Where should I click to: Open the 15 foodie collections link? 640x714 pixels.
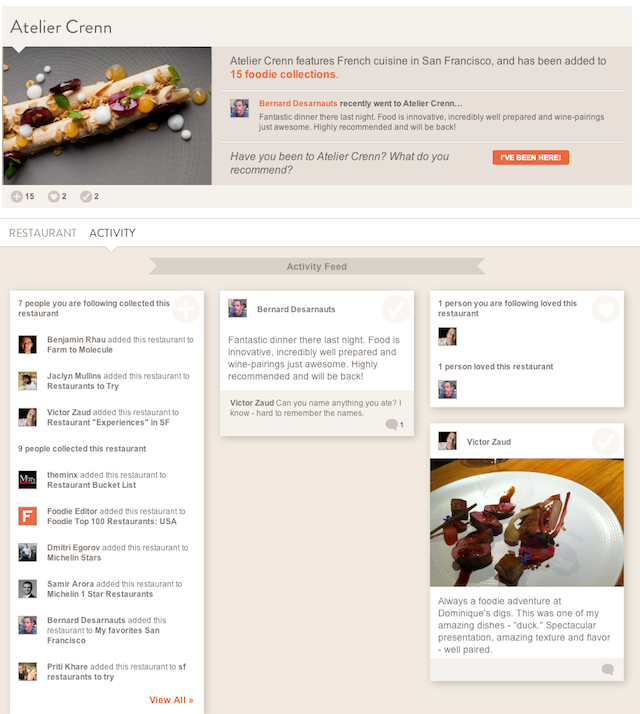coord(282,74)
